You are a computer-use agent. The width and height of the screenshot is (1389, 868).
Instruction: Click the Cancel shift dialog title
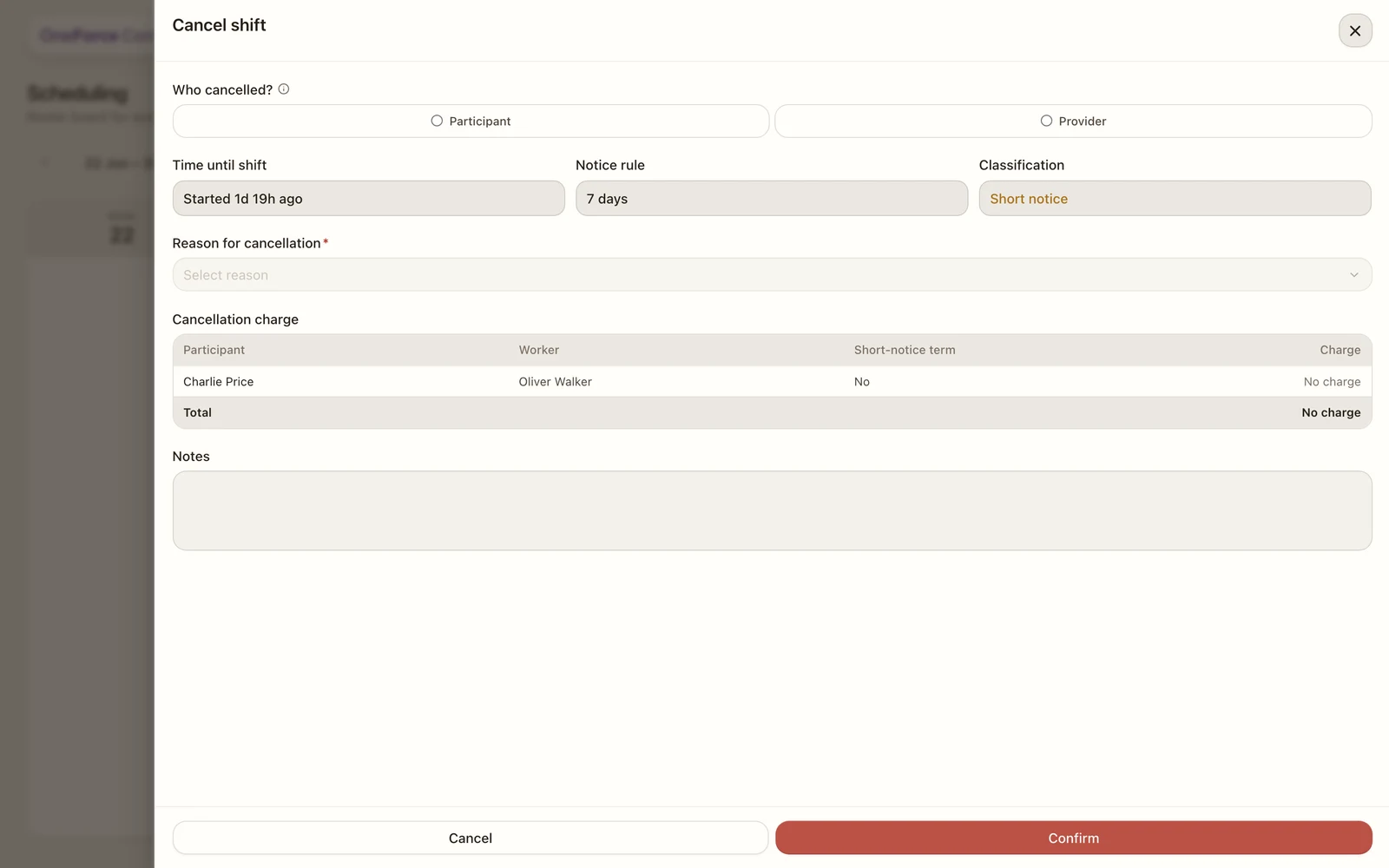[x=219, y=25]
